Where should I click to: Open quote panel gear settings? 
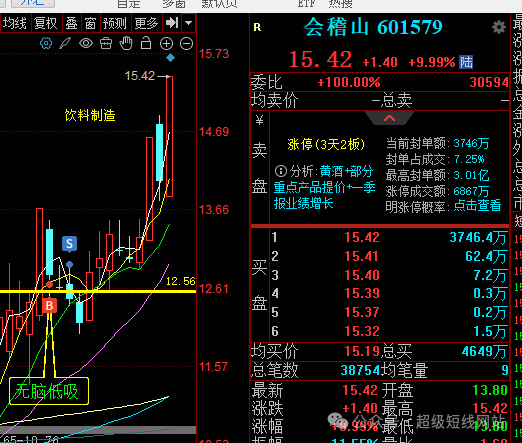499,27
